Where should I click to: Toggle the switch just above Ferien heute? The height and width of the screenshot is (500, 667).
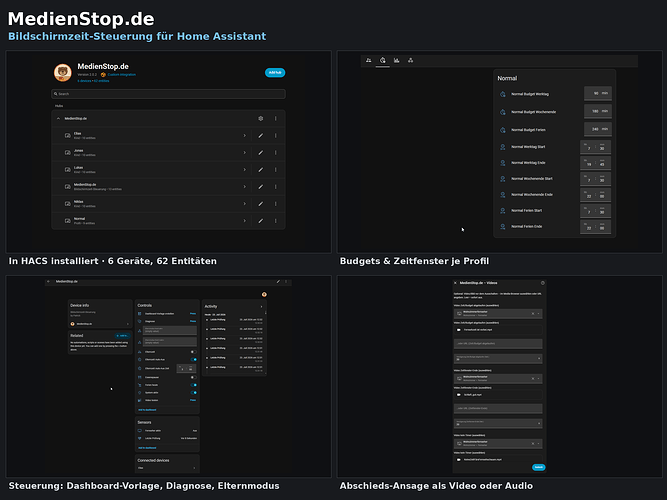click(193, 377)
